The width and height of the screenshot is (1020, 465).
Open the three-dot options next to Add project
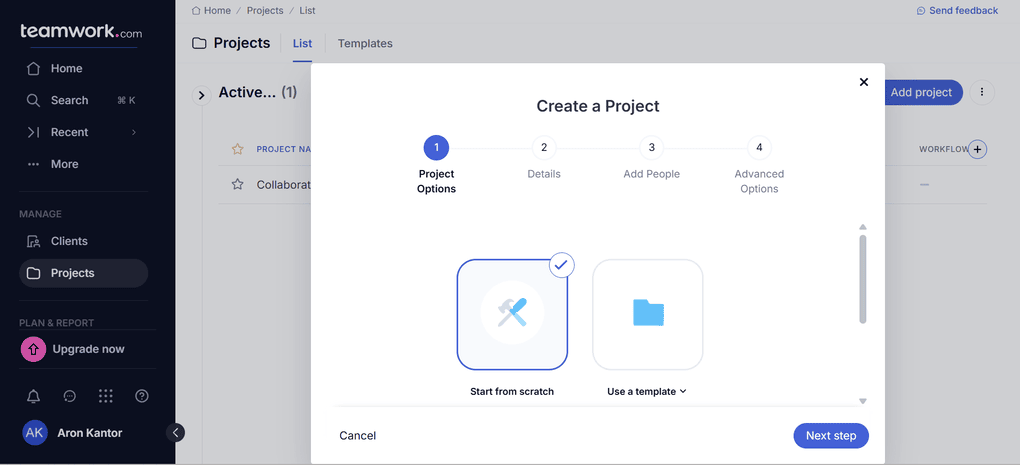pyautogui.click(x=982, y=92)
